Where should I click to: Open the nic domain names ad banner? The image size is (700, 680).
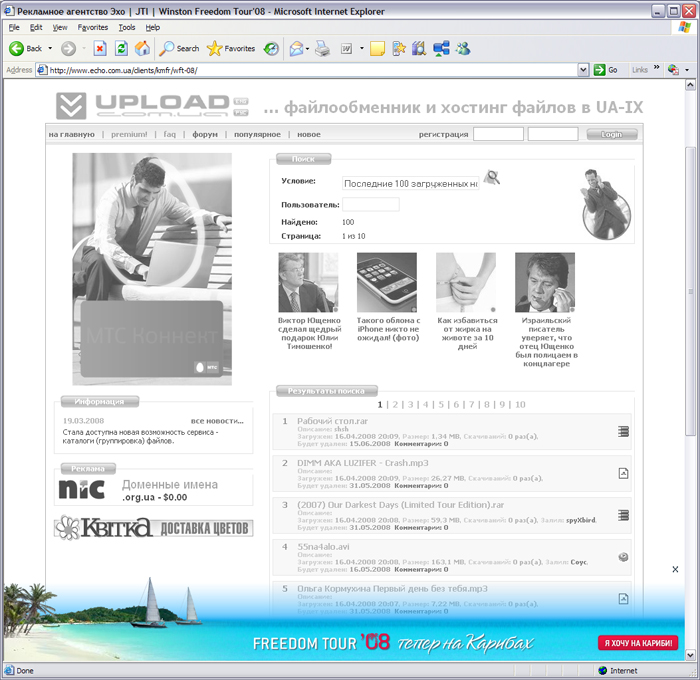[154, 490]
